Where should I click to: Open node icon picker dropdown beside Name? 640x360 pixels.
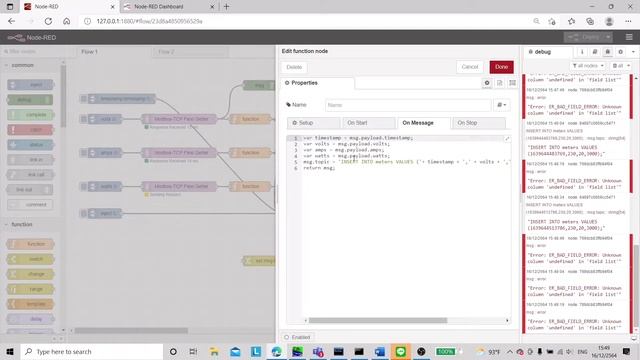502,105
